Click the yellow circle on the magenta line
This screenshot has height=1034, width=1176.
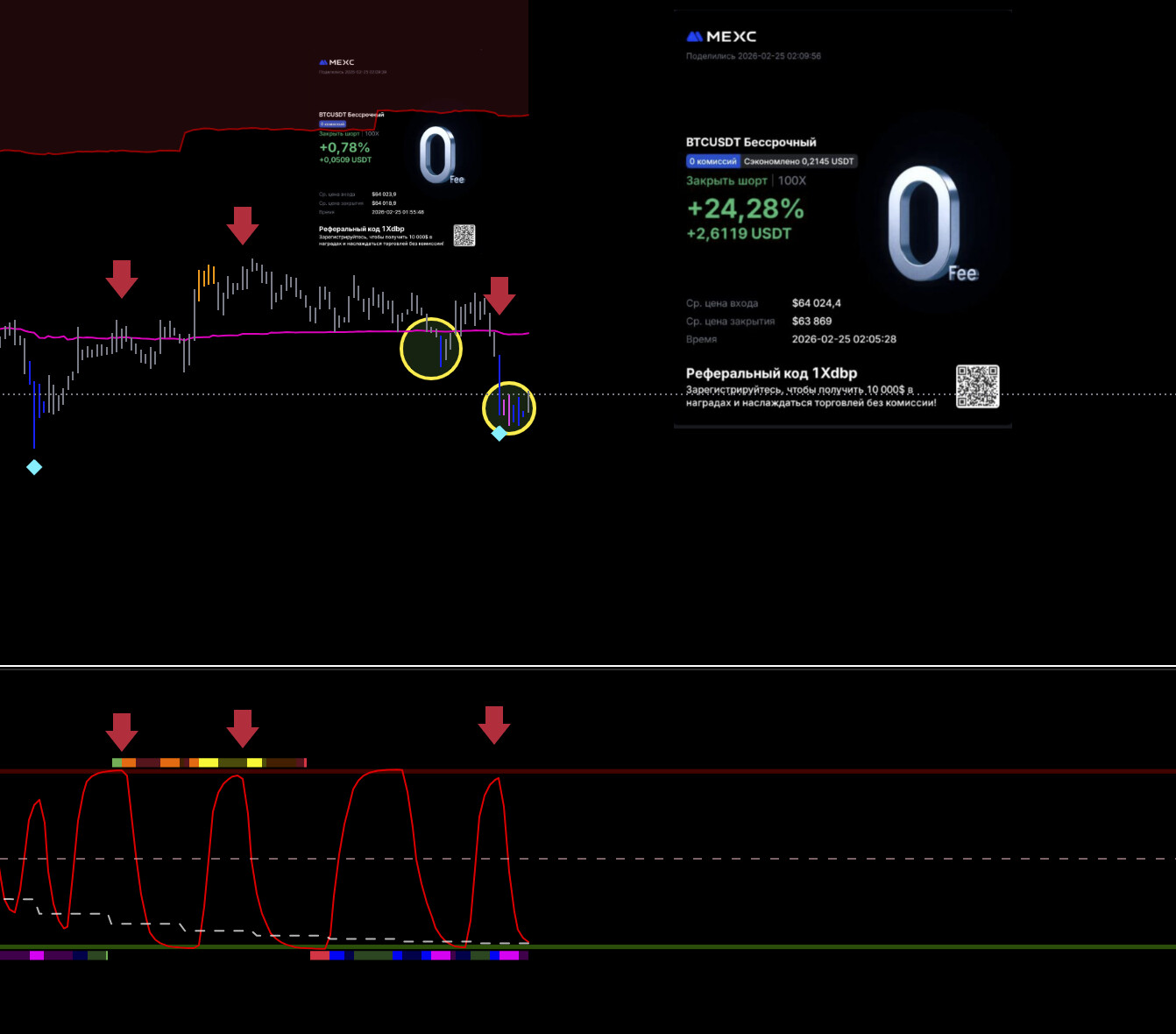click(430, 349)
